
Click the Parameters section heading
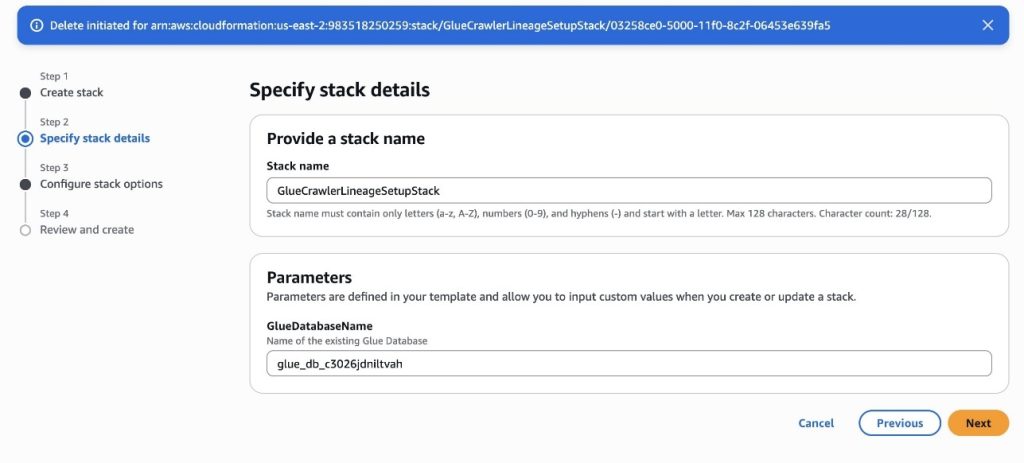point(309,277)
